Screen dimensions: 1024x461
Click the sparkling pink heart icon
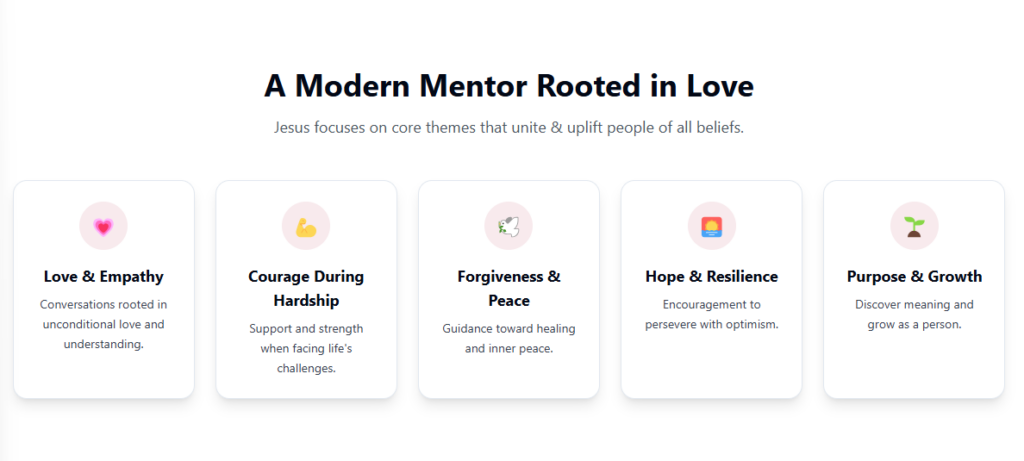point(103,226)
